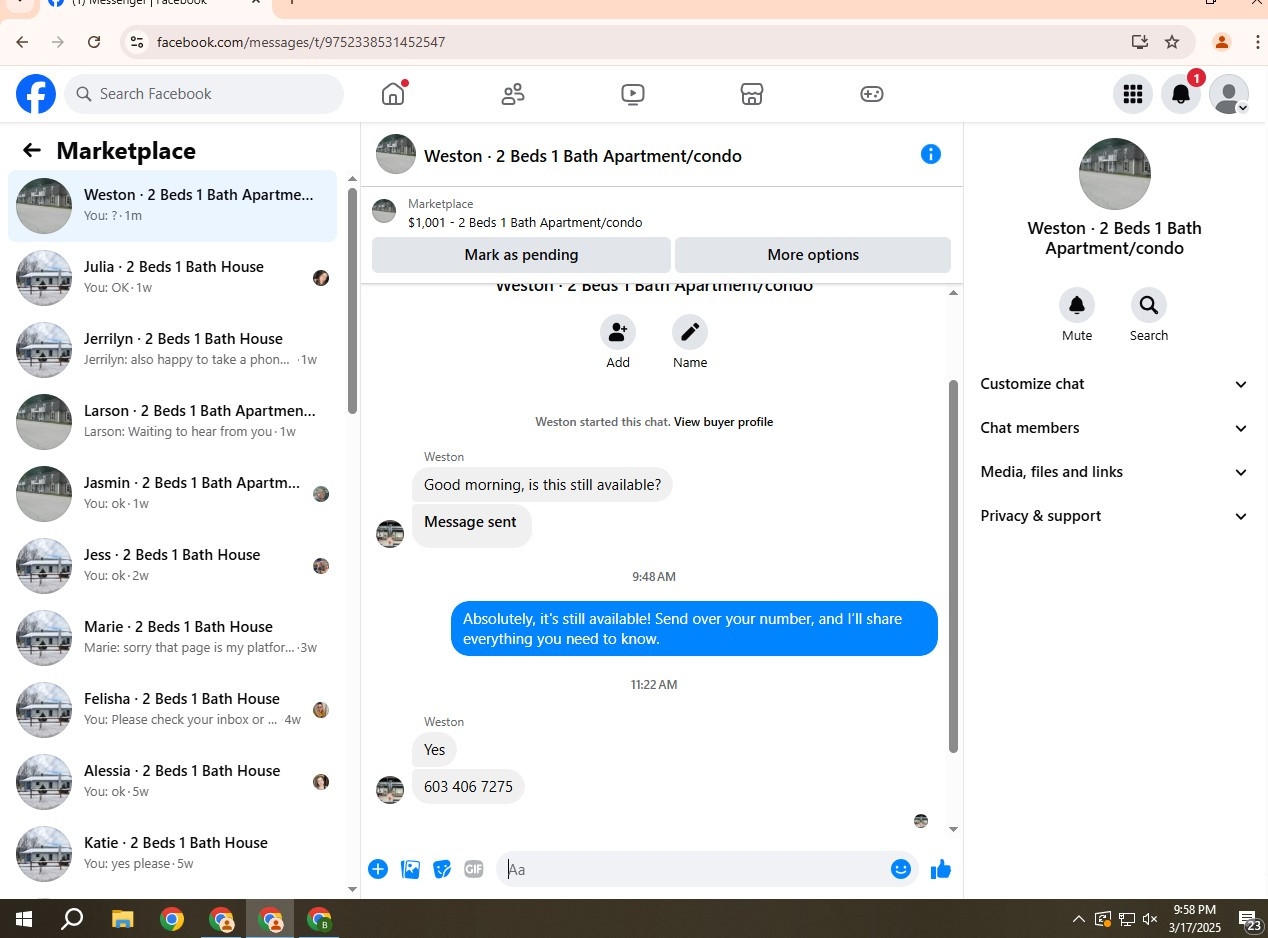Open the Friends icon in top navigation
Screen dimensions: 1268x938
pyautogui.click(x=513, y=94)
